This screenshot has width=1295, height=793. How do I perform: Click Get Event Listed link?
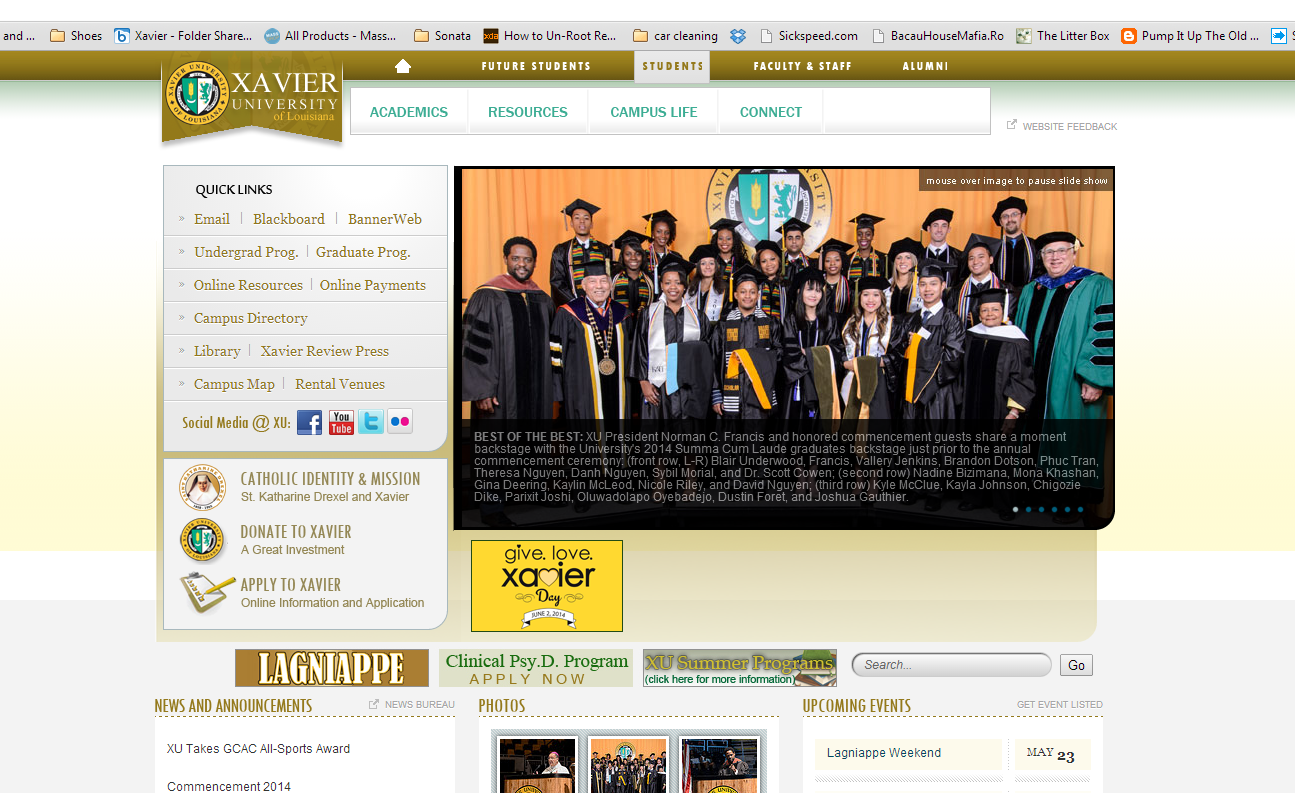[x=1060, y=705]
